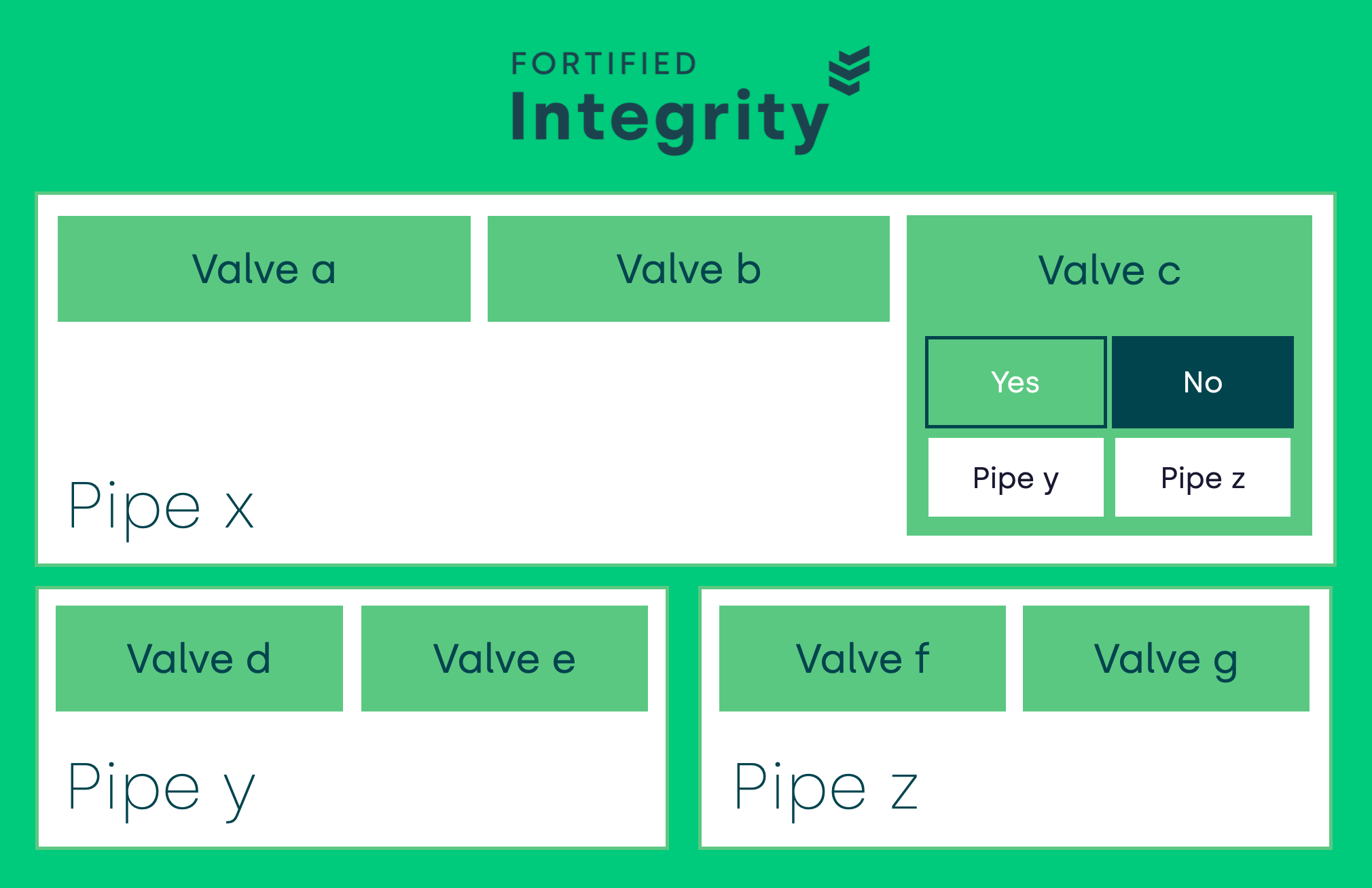Click the Integrity wordmark in the header
The width and height of the screenshot is (1372, 888).
[x=668, y=119]
